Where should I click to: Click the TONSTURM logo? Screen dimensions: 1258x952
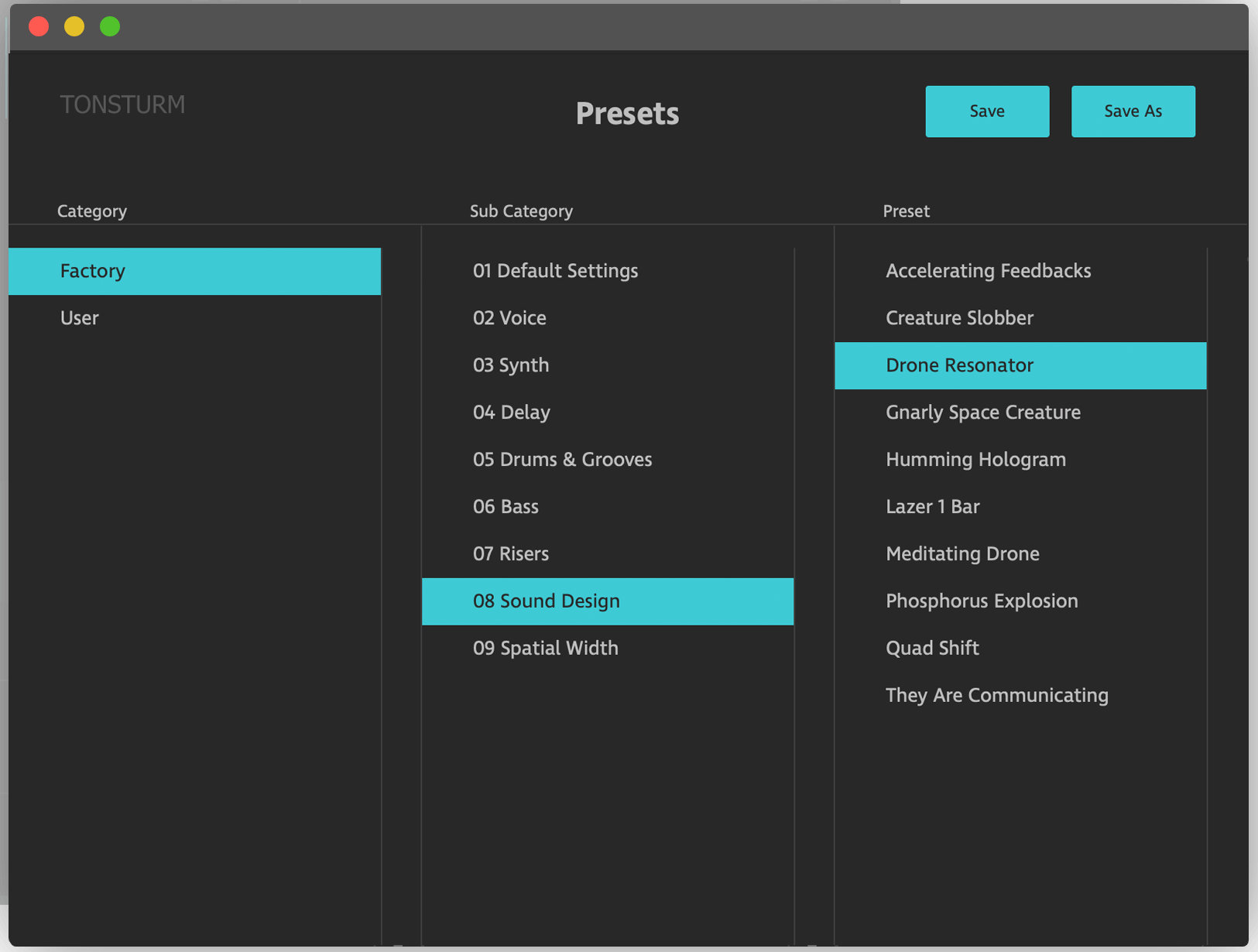pos(122,104)
